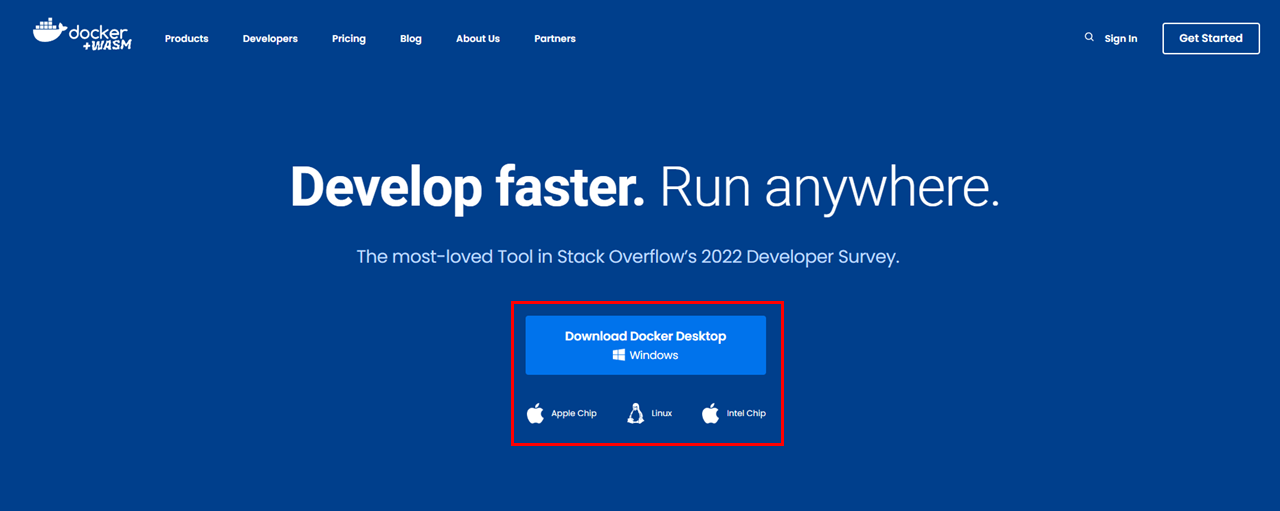Click the Apple logo beside Apple Chip
Screen dimensions: 1280x511
pyautogui.click(x=536, y=413)
